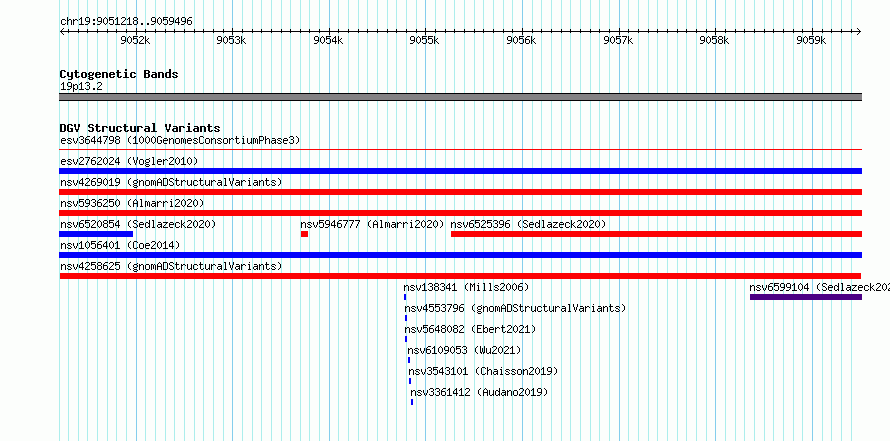Click the 9052k ruler tick label
The image size is (890, 441).
click(135, 40)
